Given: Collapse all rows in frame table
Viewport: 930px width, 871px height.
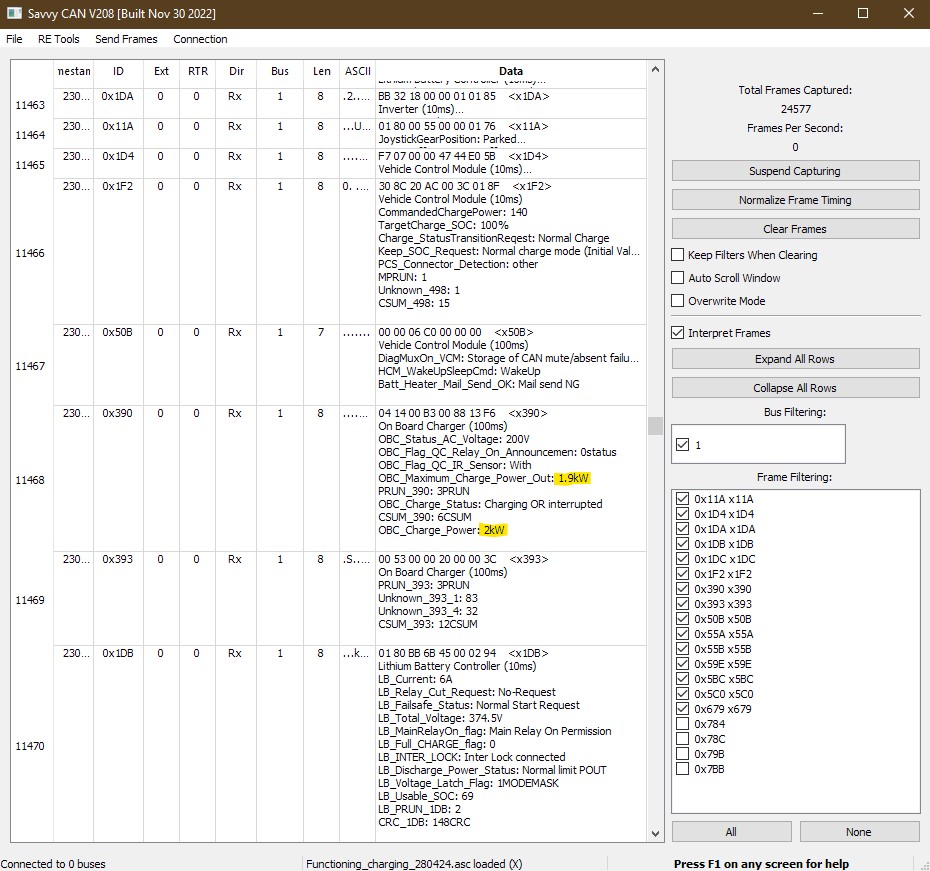Looking at the screenshot, I should tap(795, 388).
